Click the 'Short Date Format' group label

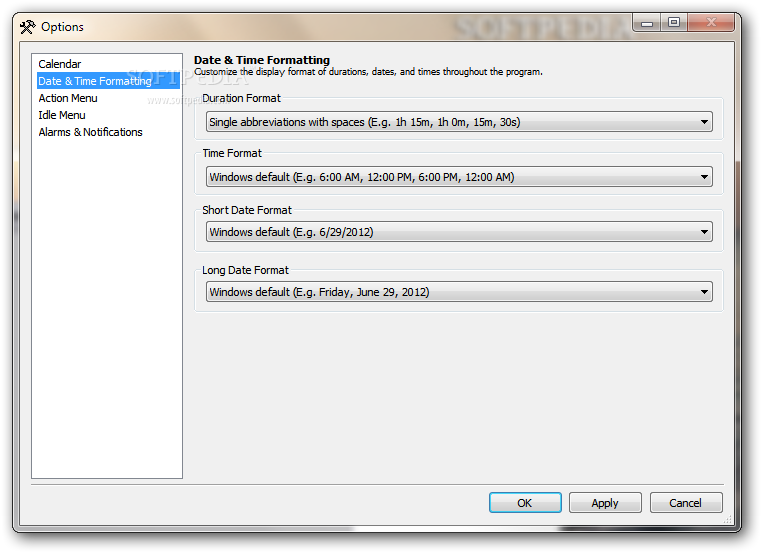pos(247,210)
